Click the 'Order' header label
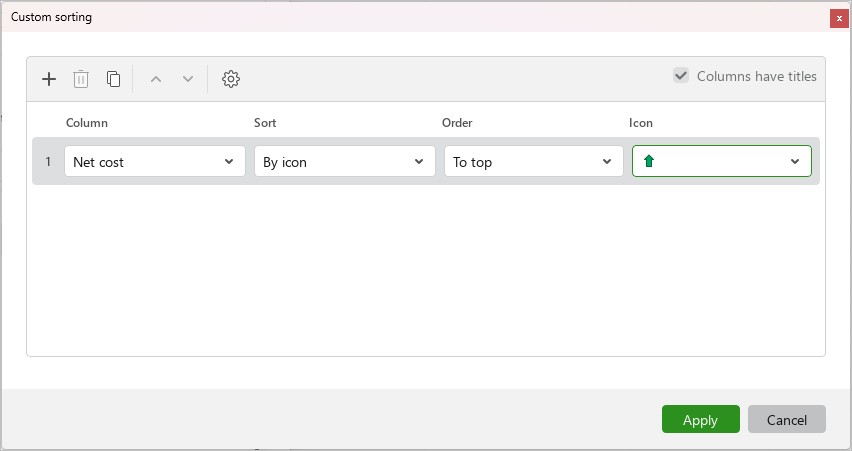Screen dimensions: 852x451 457,123
